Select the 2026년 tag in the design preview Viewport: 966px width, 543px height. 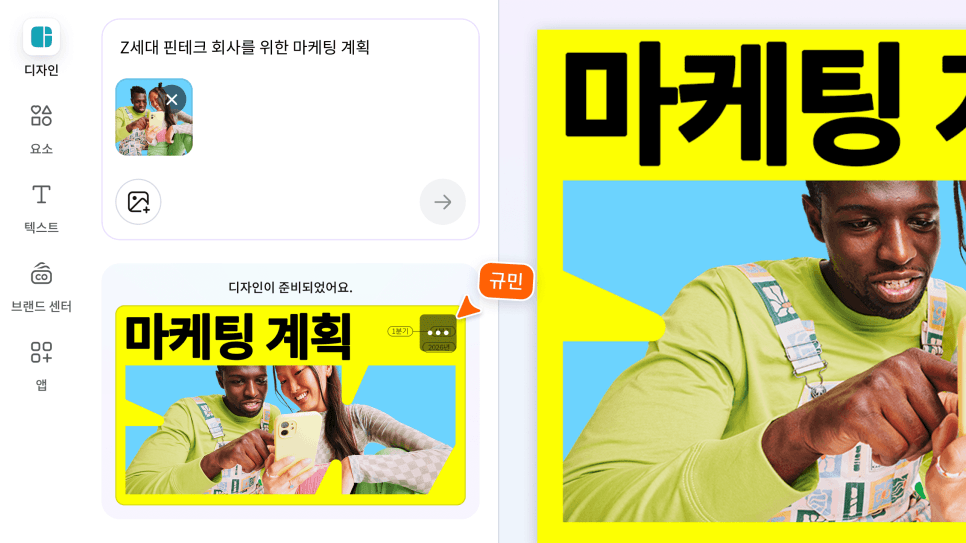[x=439, y=348]
